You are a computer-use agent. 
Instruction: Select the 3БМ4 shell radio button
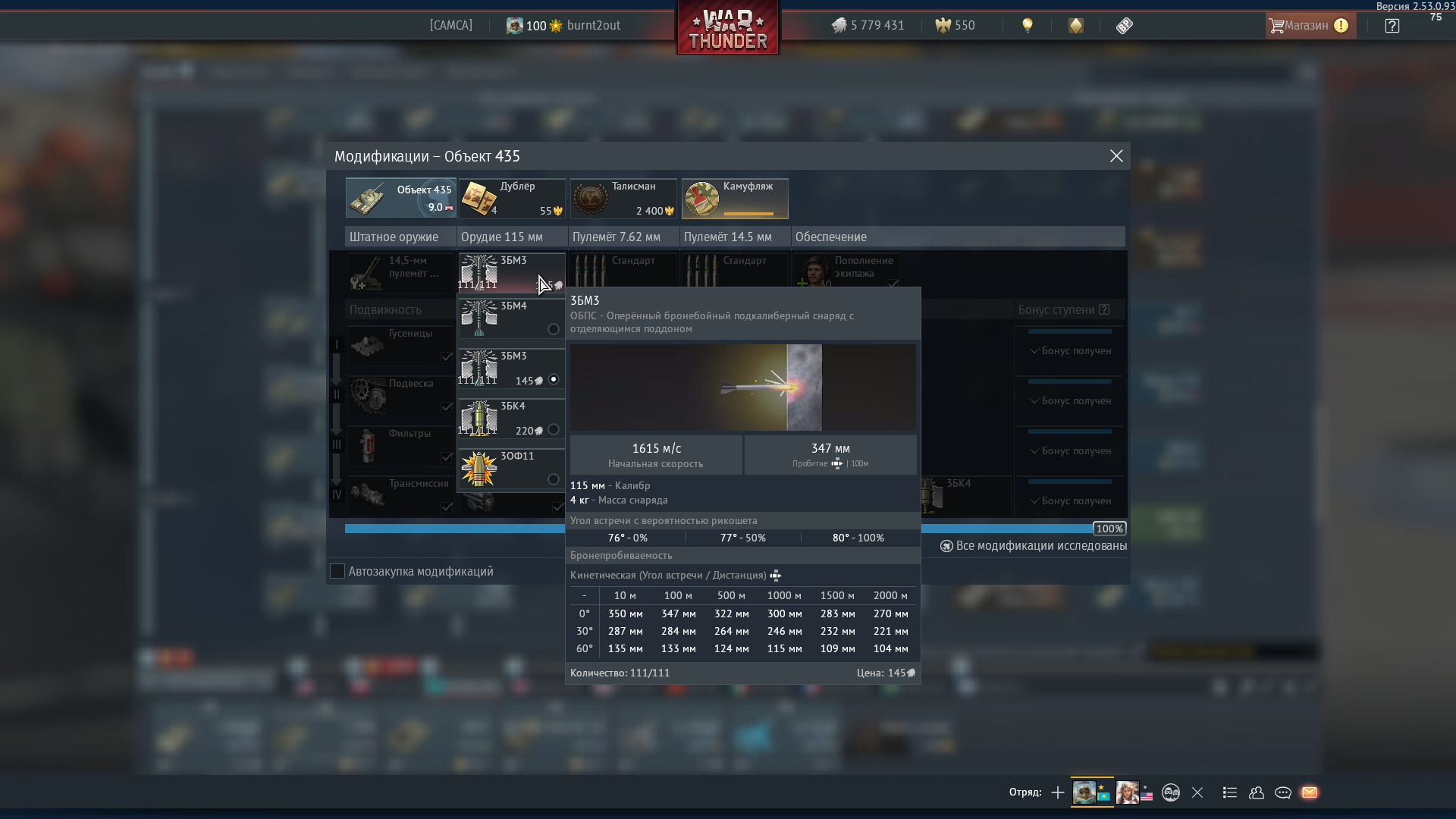pos(553,329)
